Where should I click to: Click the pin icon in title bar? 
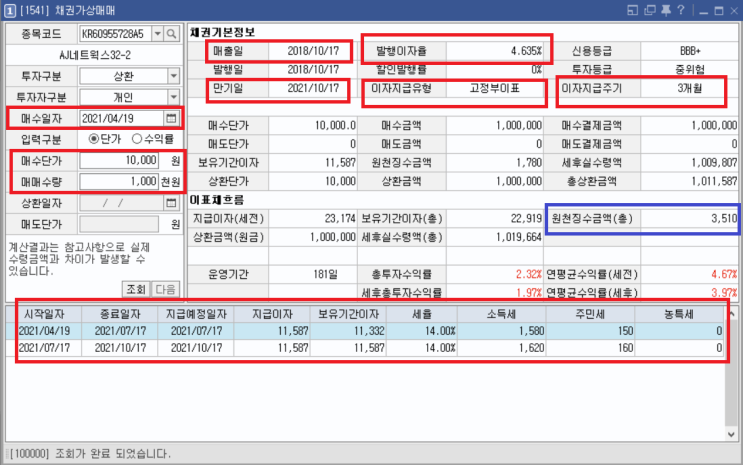point(666,10)
